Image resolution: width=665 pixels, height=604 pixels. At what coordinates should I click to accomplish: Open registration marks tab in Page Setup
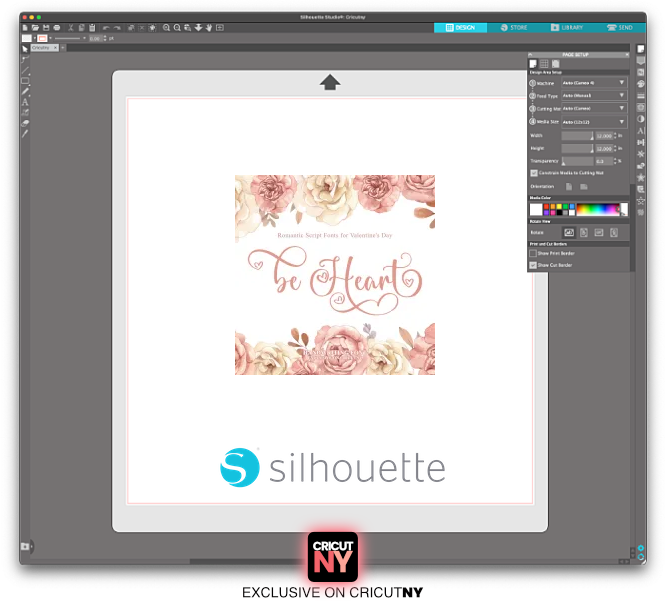[x=556, y=64]
